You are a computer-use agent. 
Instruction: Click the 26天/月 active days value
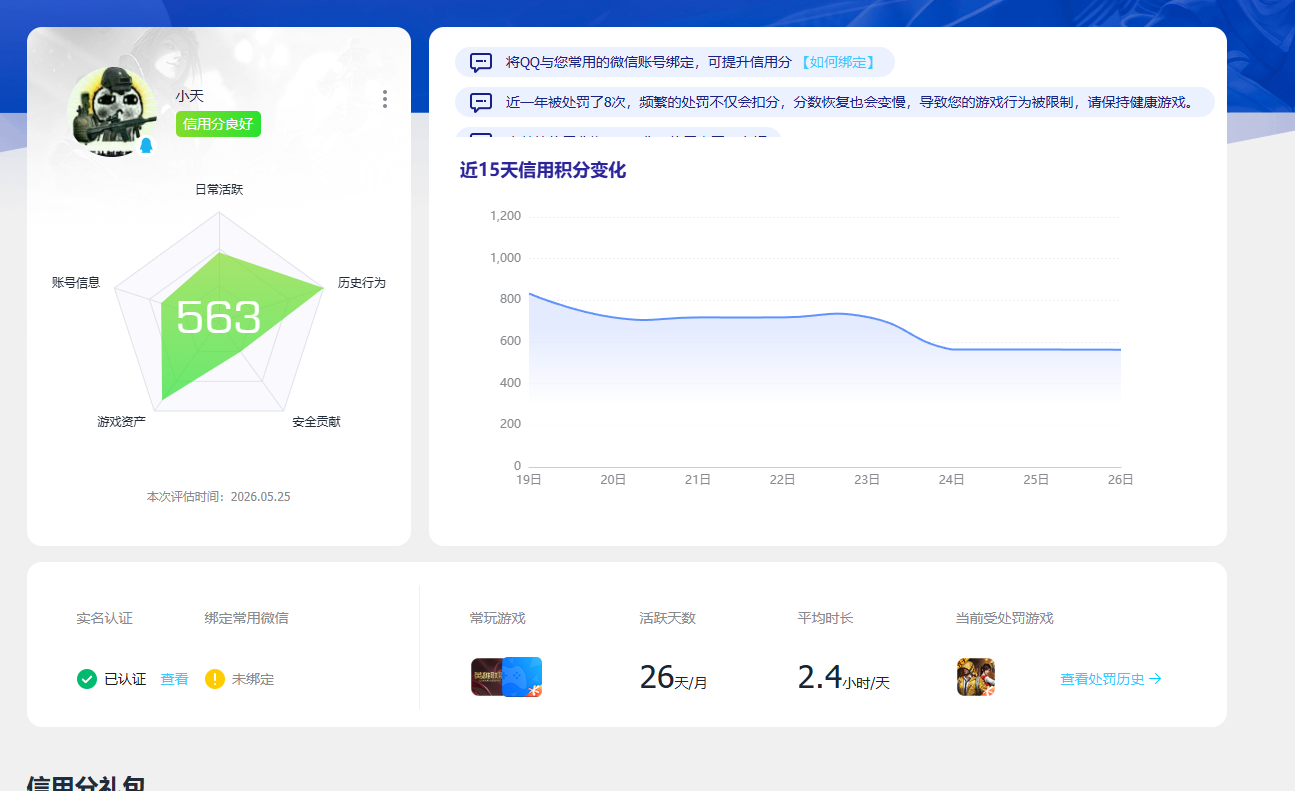point(673,678)
